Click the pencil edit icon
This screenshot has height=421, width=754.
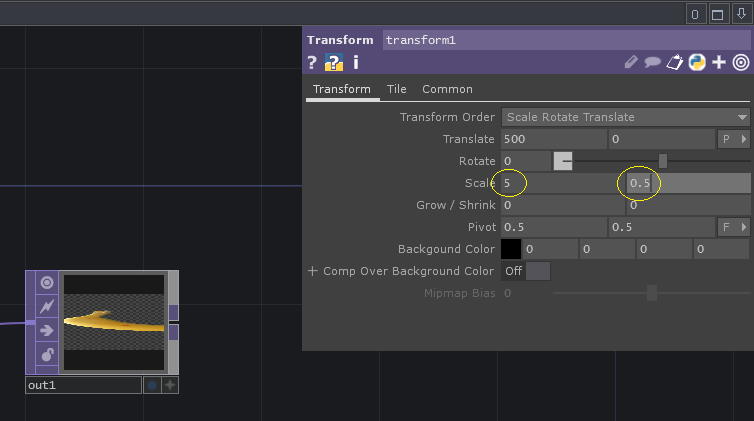pos(631,63)
